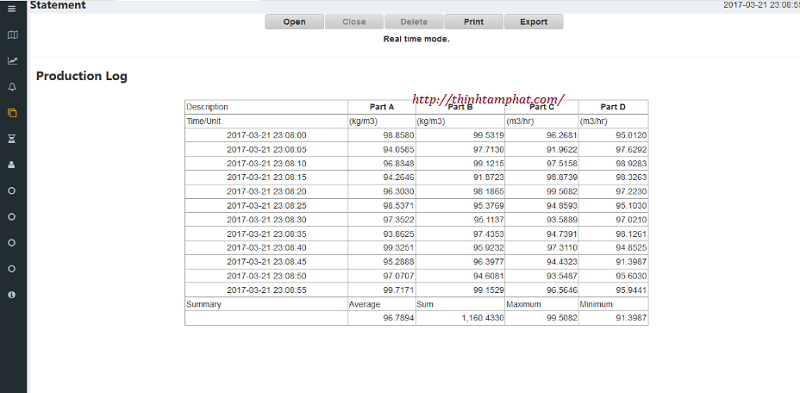Select the Part D column header

(613, 107)
